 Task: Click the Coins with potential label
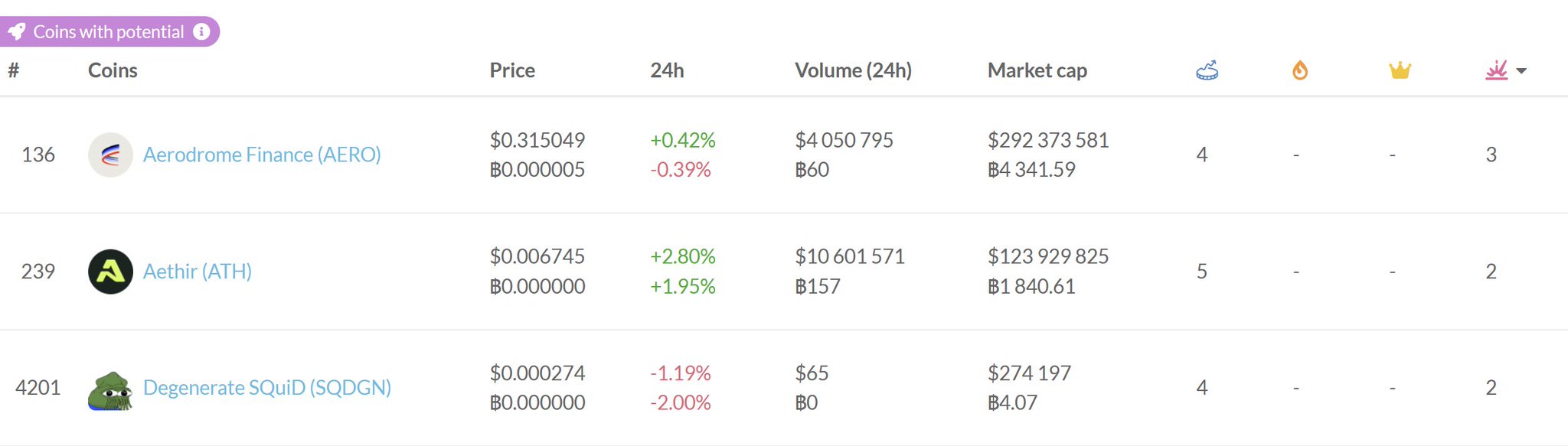pos(109,31)
